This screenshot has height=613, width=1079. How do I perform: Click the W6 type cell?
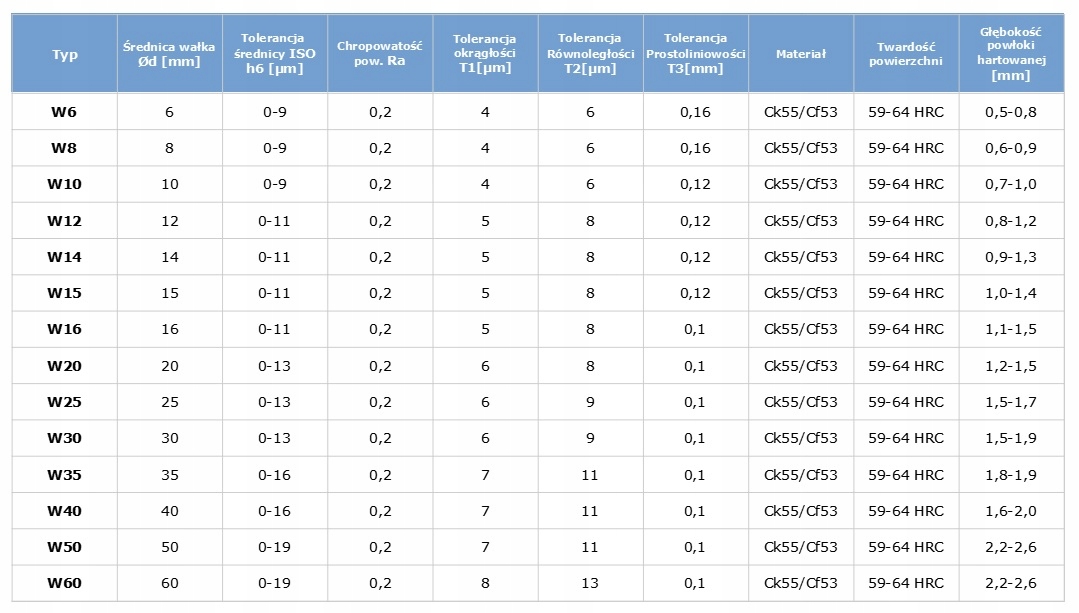pyautogui.click(x=64, y=112)
